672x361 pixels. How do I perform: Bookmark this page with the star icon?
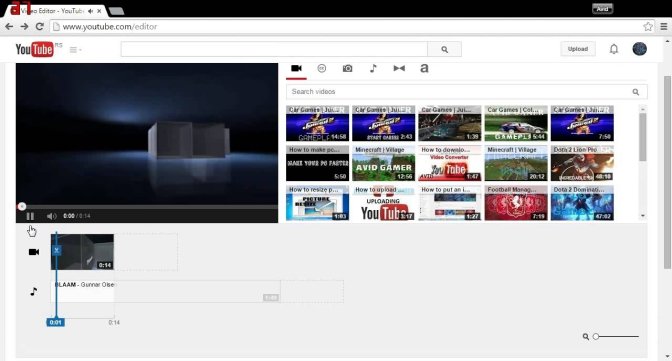[648, 27]
